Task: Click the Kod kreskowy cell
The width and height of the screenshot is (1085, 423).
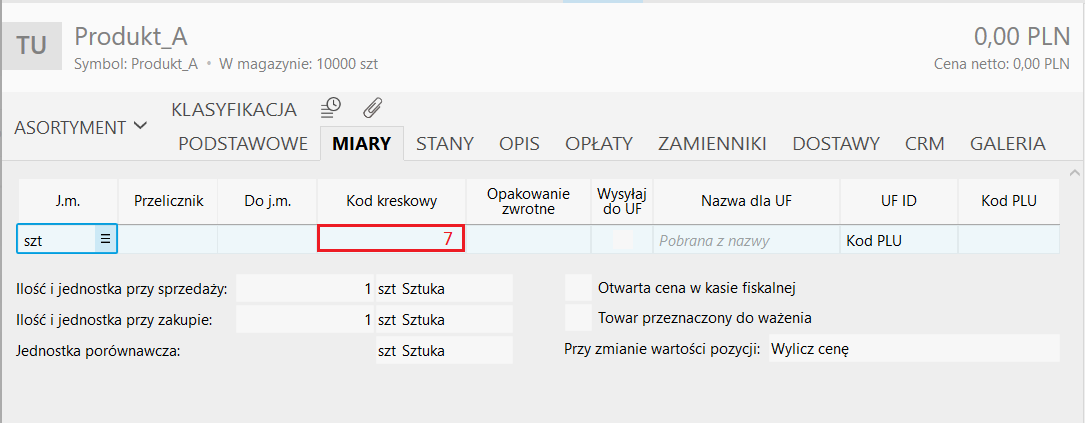Action: 391,239
